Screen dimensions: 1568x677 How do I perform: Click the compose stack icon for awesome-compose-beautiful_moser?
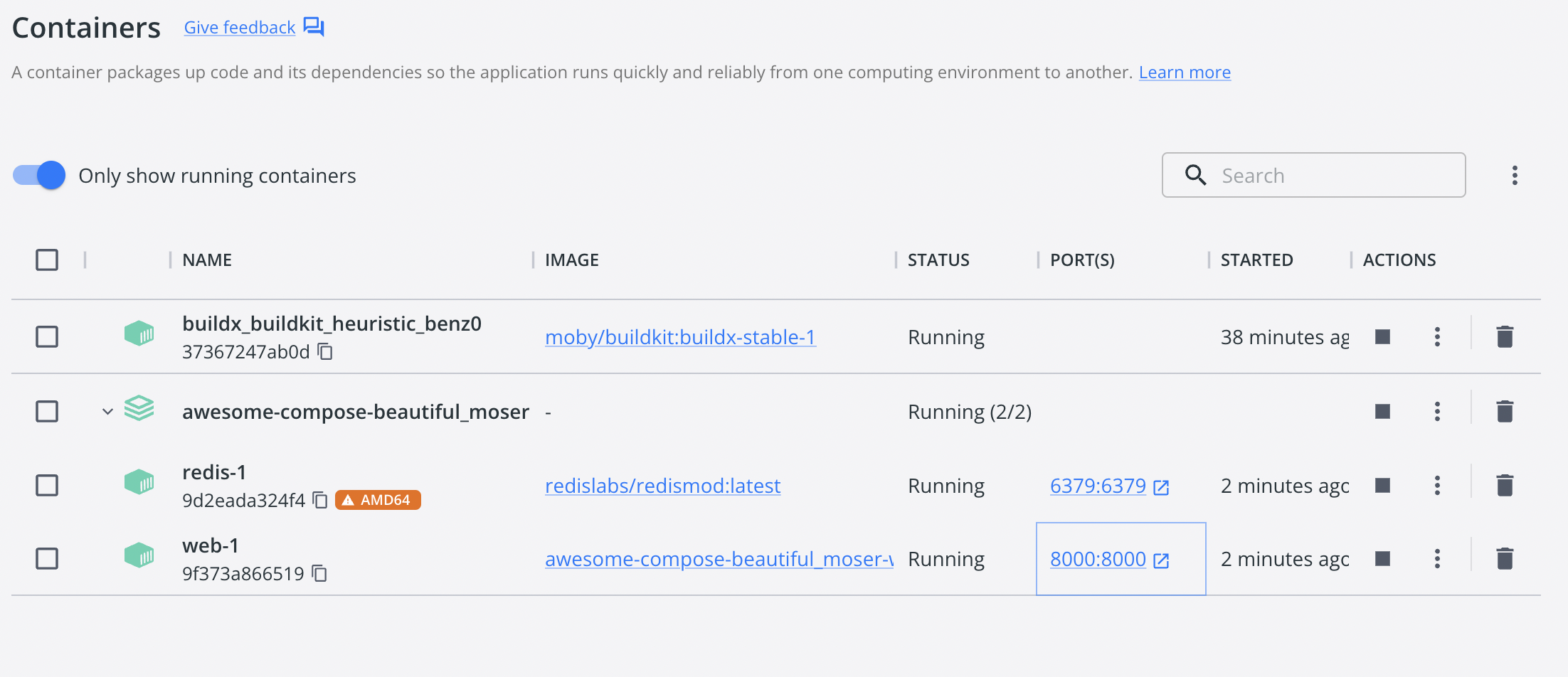(139, 408)
